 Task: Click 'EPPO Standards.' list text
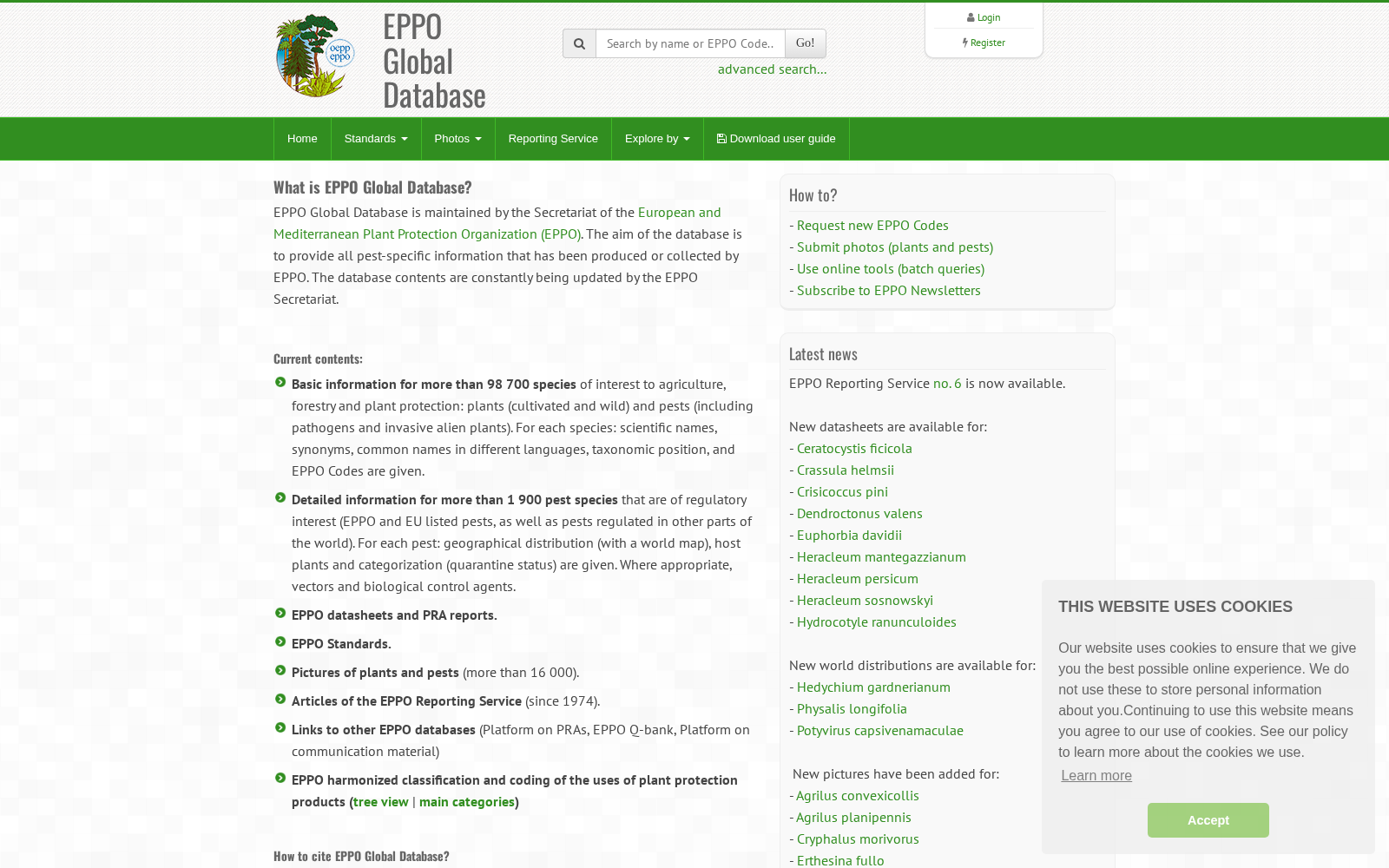pos(341,643)
